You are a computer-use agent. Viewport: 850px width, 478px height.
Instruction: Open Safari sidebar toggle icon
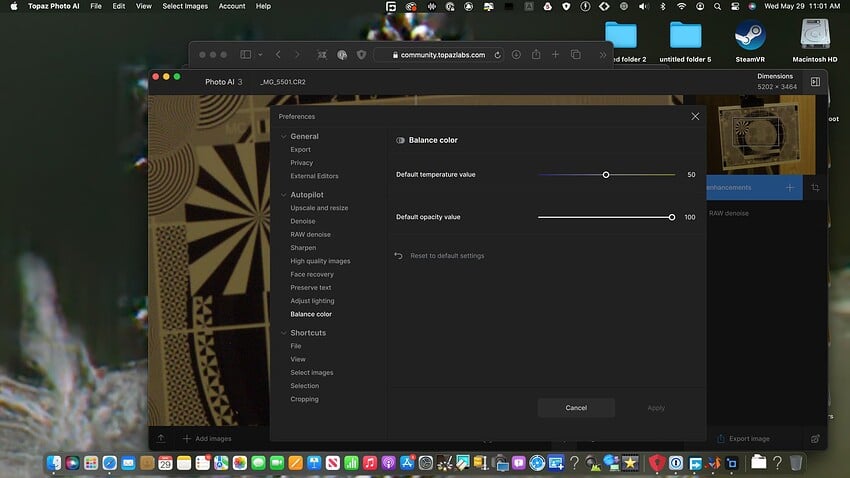tap(246, 55)
